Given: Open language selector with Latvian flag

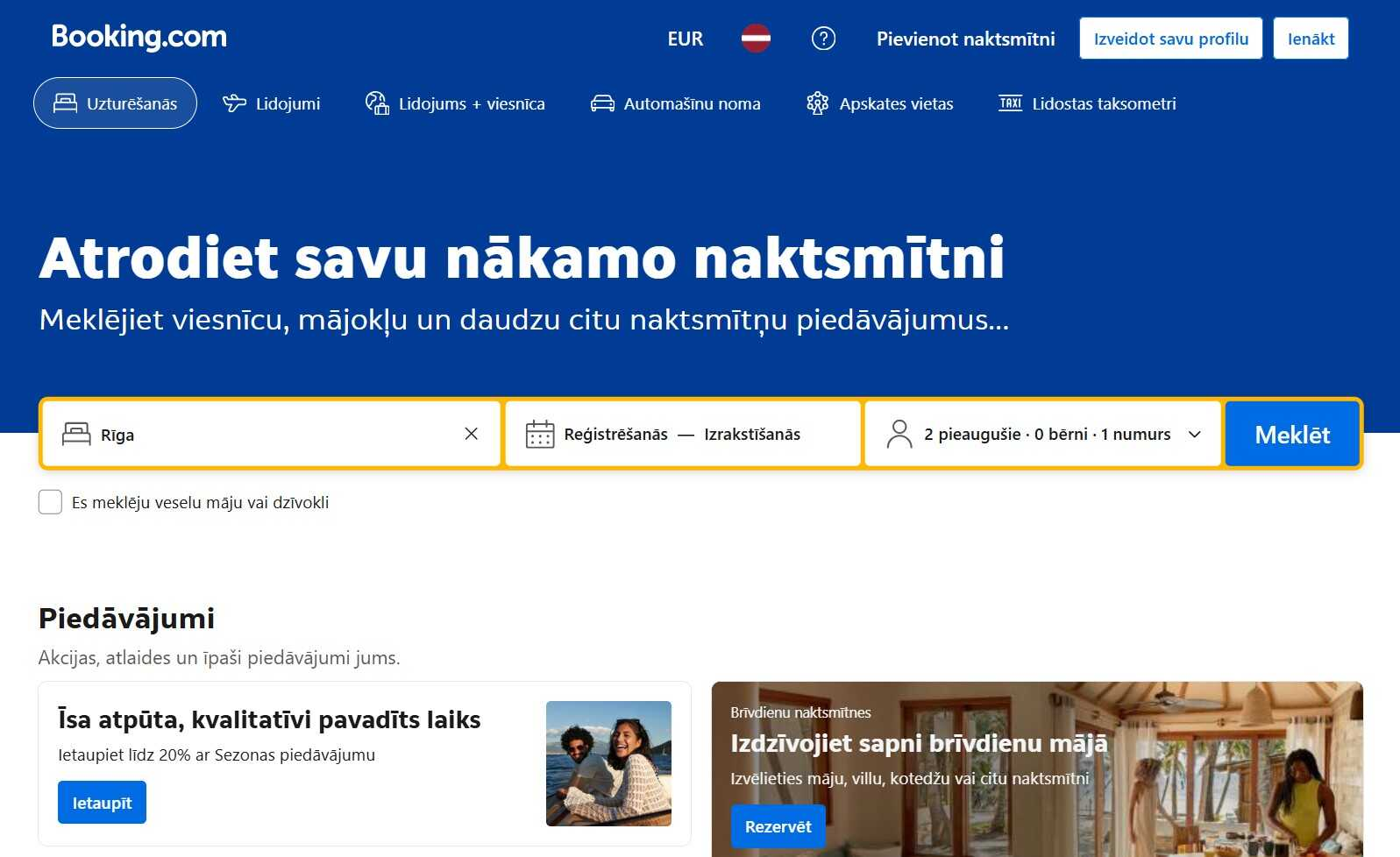Looking at the screenshot, I should (756, 39).
